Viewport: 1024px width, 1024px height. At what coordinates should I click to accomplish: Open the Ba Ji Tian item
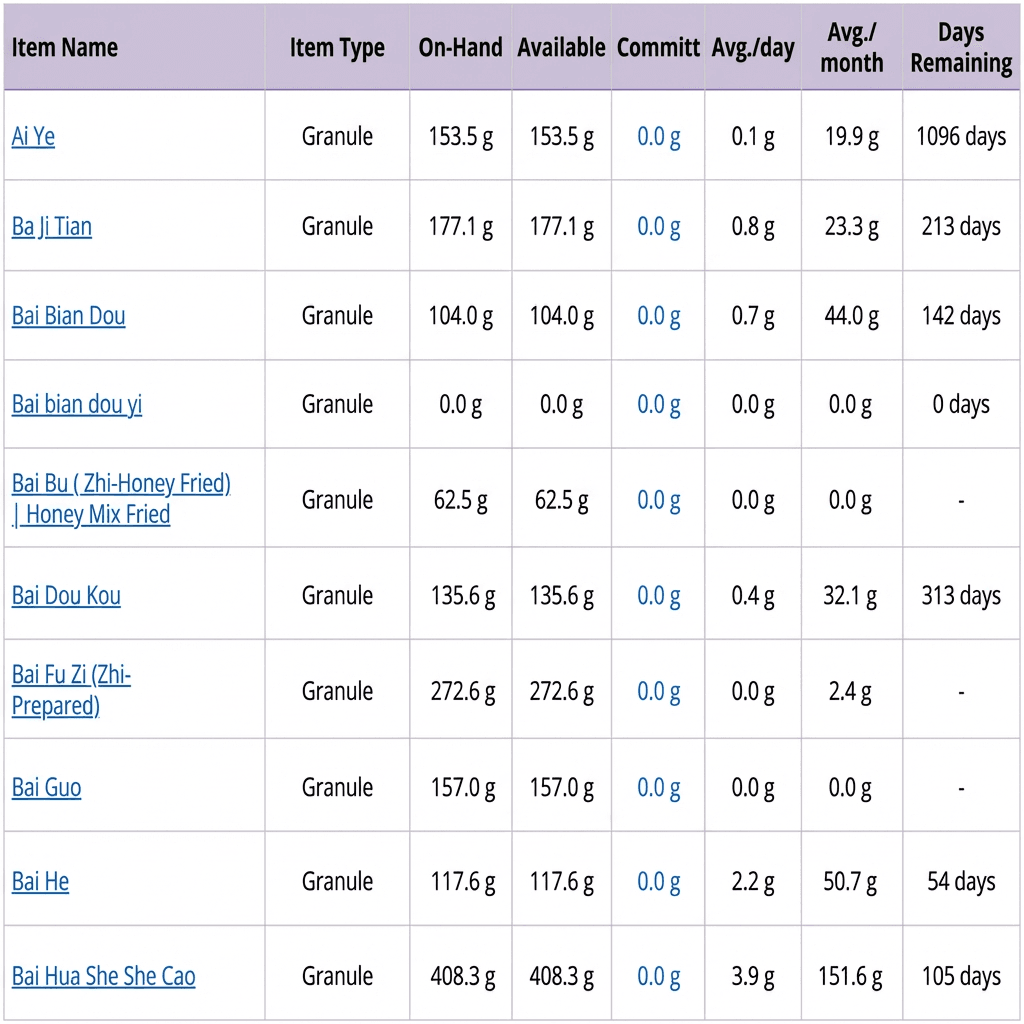[x=52, y=226]
